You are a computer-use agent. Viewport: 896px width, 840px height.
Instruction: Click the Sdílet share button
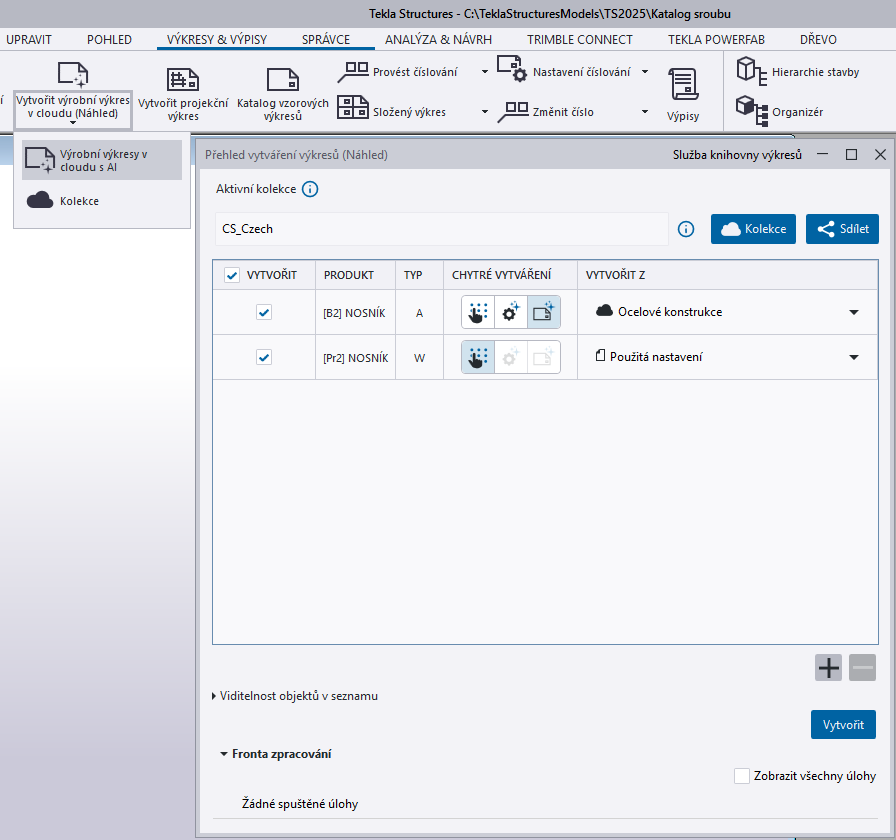[x=842, y=229]
